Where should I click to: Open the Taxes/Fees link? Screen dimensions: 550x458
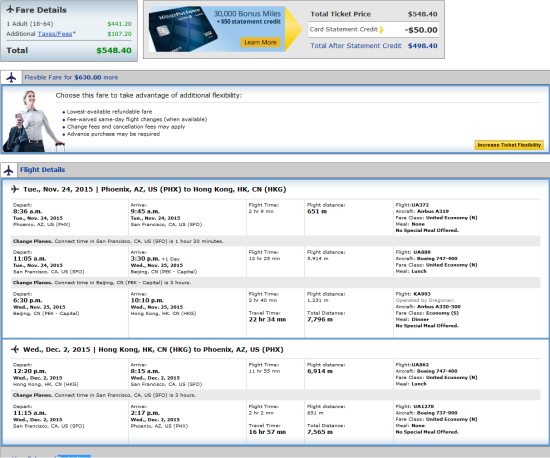pos(55,34)
